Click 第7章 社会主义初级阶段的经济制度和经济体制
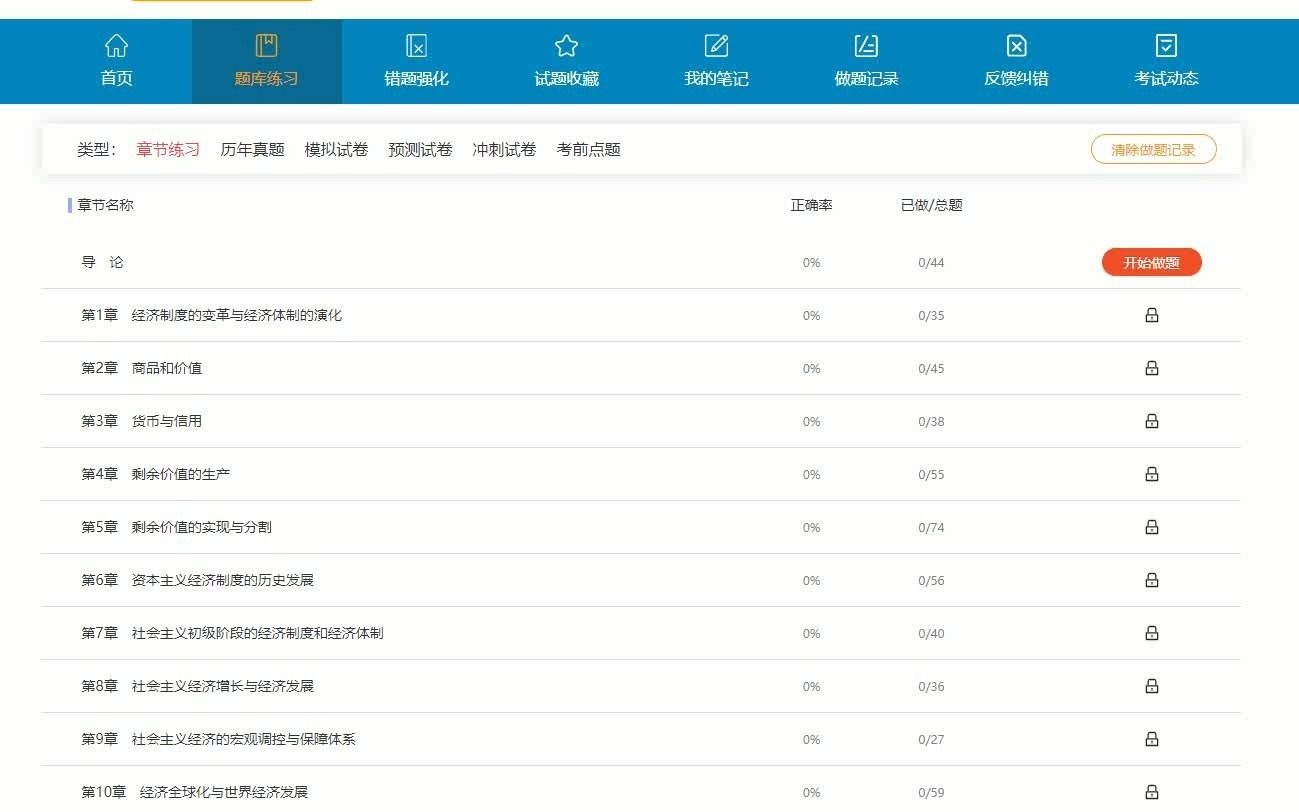1299x812 pixels. coord(232,633)
